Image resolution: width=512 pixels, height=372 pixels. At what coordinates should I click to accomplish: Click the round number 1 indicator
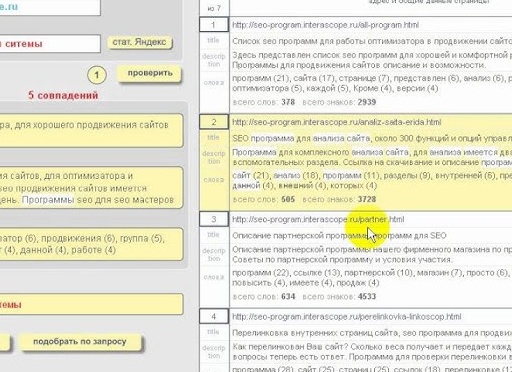(97, 75)
